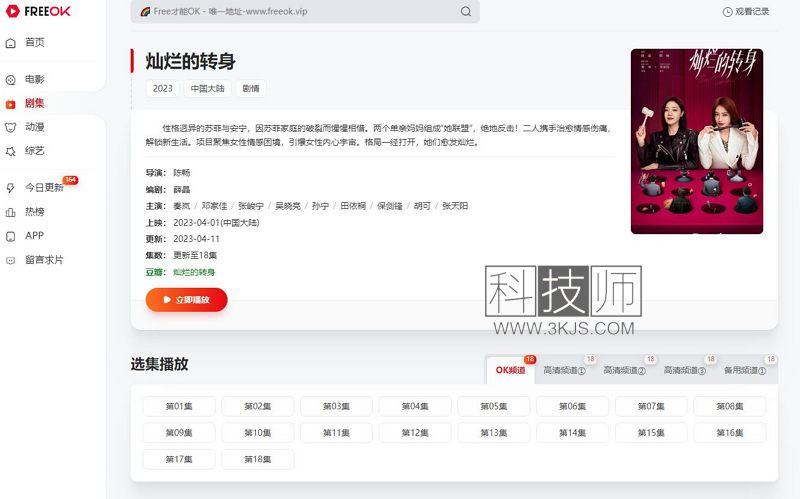
Task: Play episode 第14集
Action: click(x=572, y=433)
